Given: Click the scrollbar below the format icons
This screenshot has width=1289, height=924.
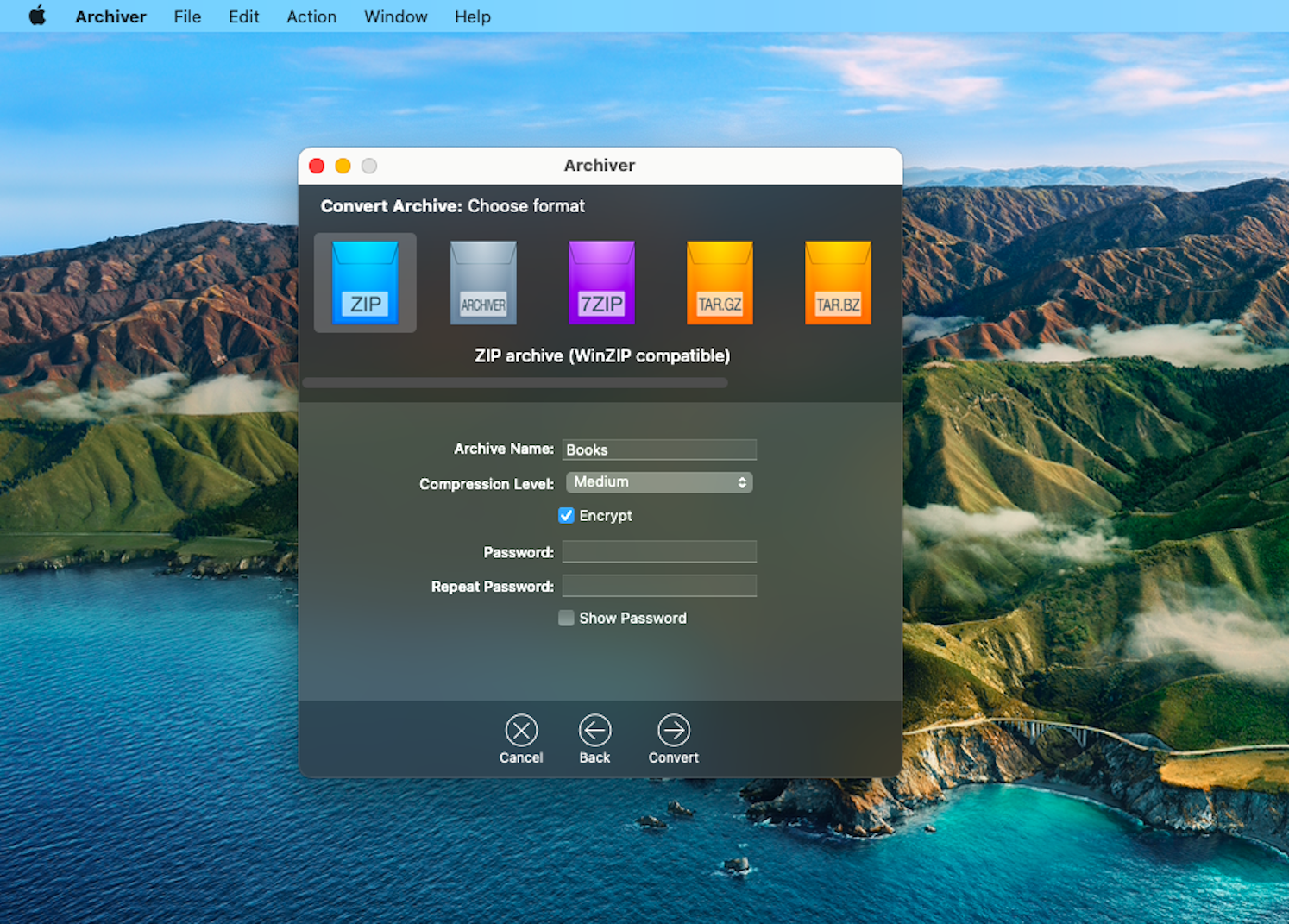Looking at the screenshot, I should point(515,382).
